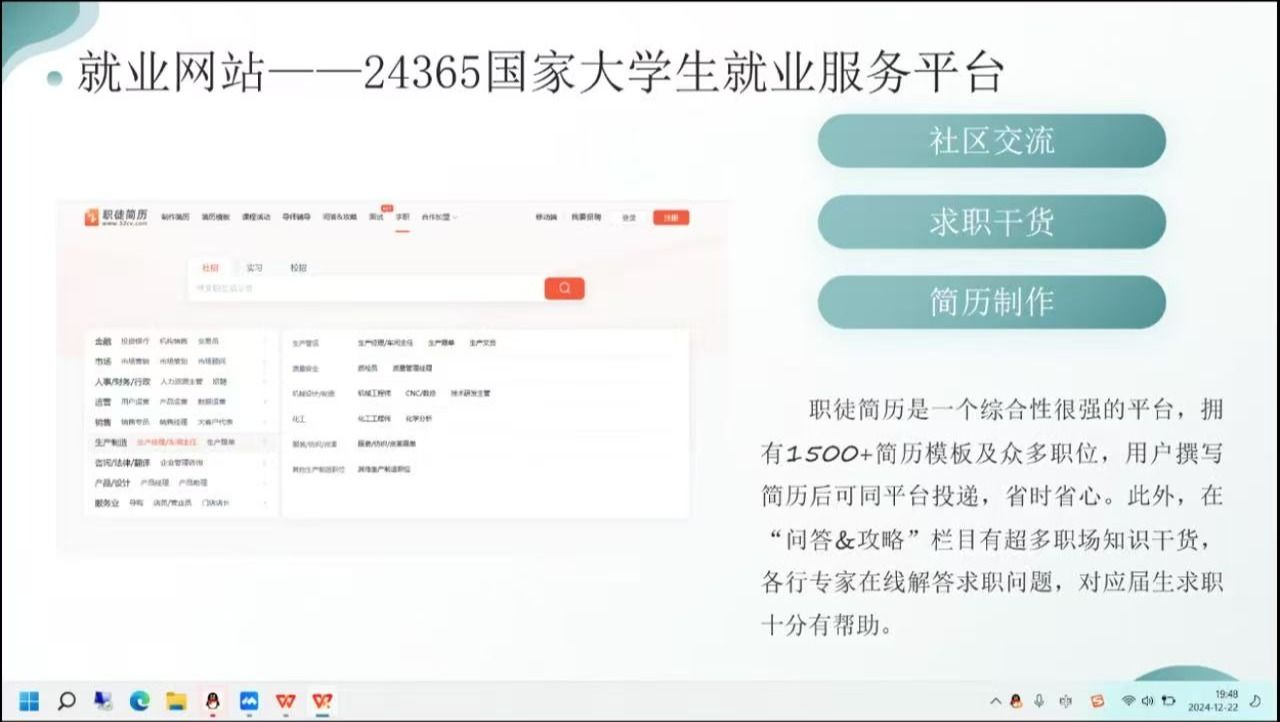Show hidden system tray icons
Screen dimensions: 1280x722
coord(995,701)
